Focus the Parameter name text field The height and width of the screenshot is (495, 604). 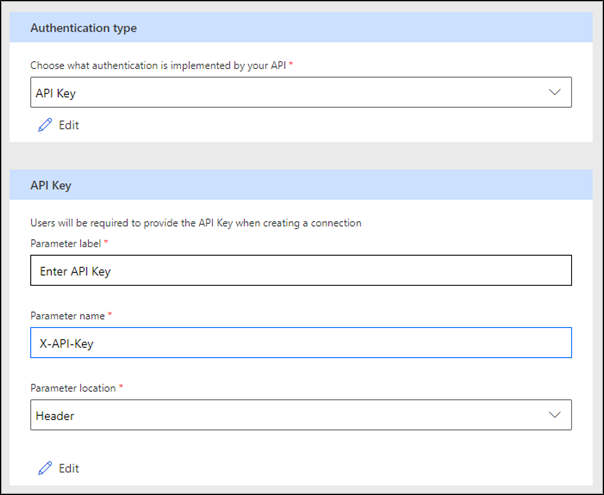coord(300,342)
